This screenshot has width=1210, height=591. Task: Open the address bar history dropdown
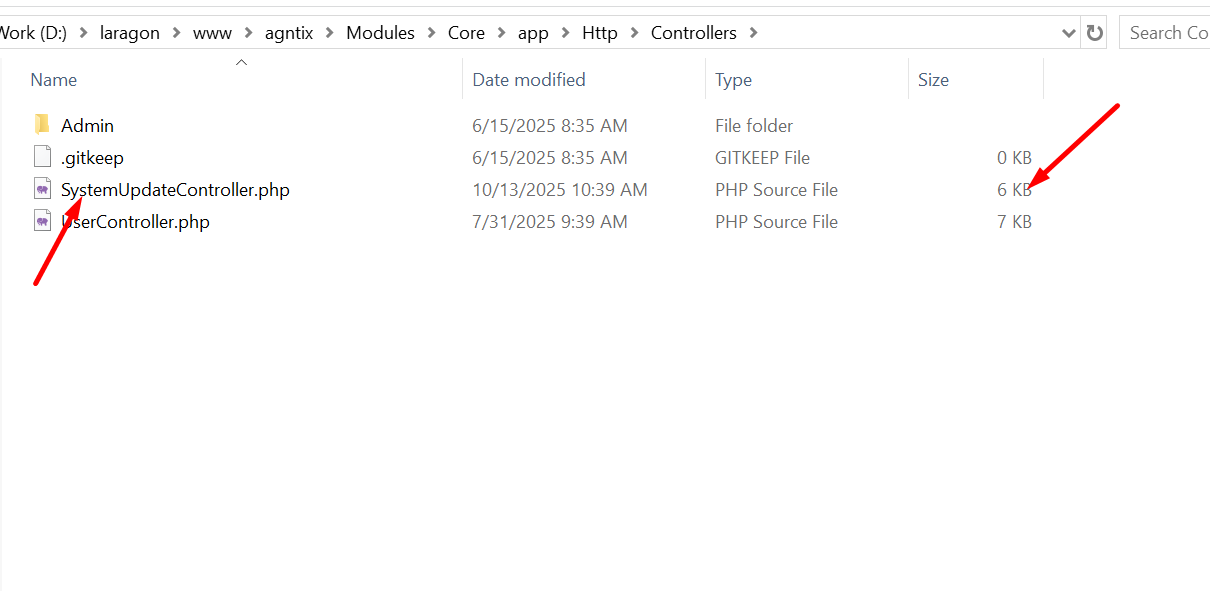tap(1068, 33)
